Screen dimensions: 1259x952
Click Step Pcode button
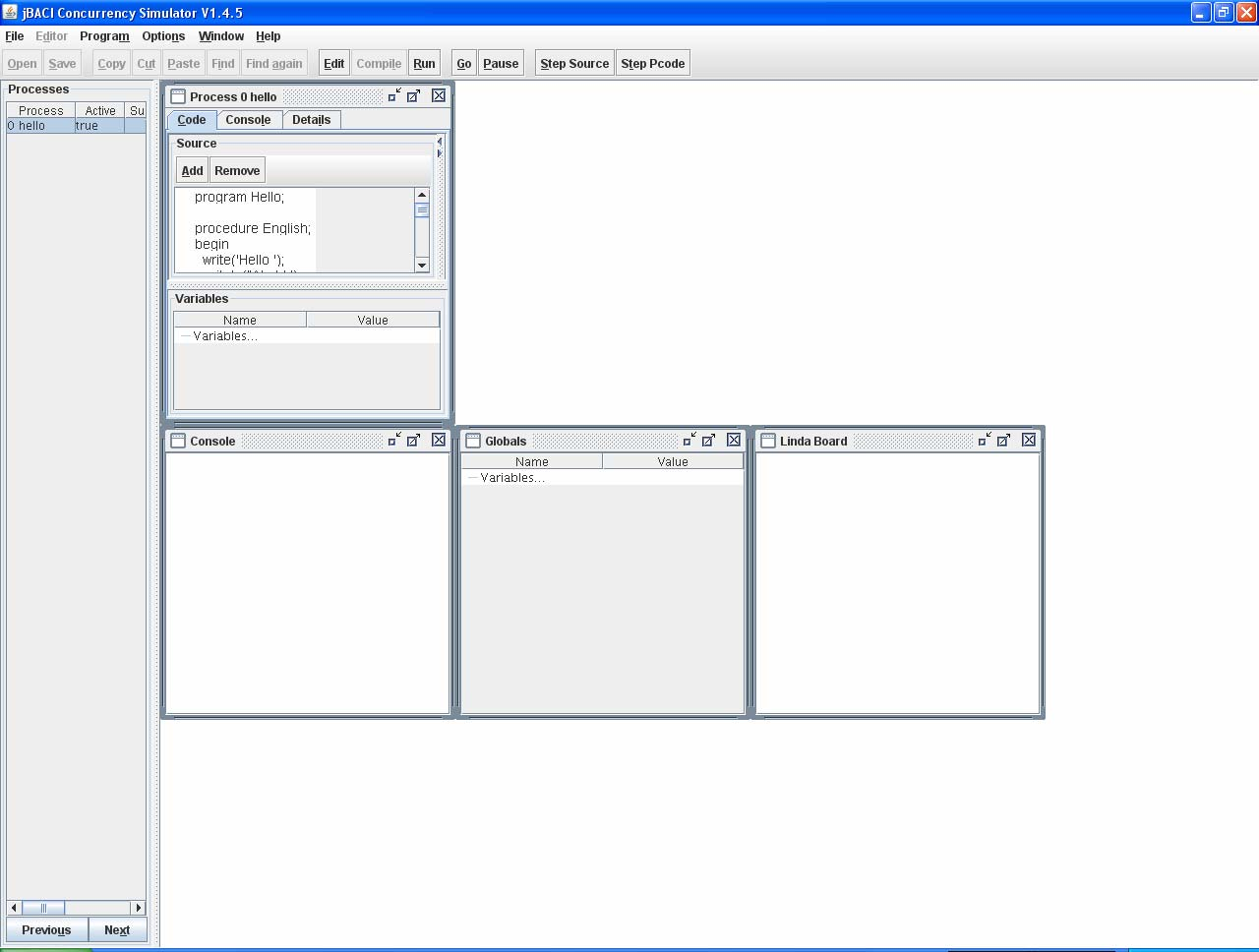pos(653,63)
